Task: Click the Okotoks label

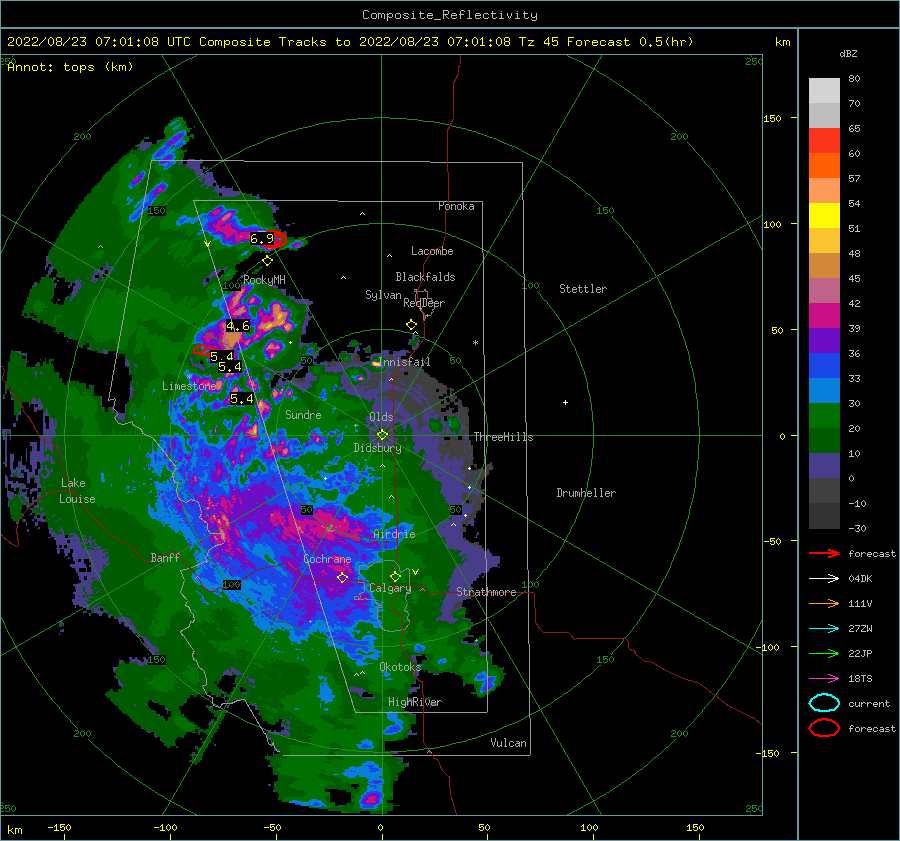Action: click(400, 666)
